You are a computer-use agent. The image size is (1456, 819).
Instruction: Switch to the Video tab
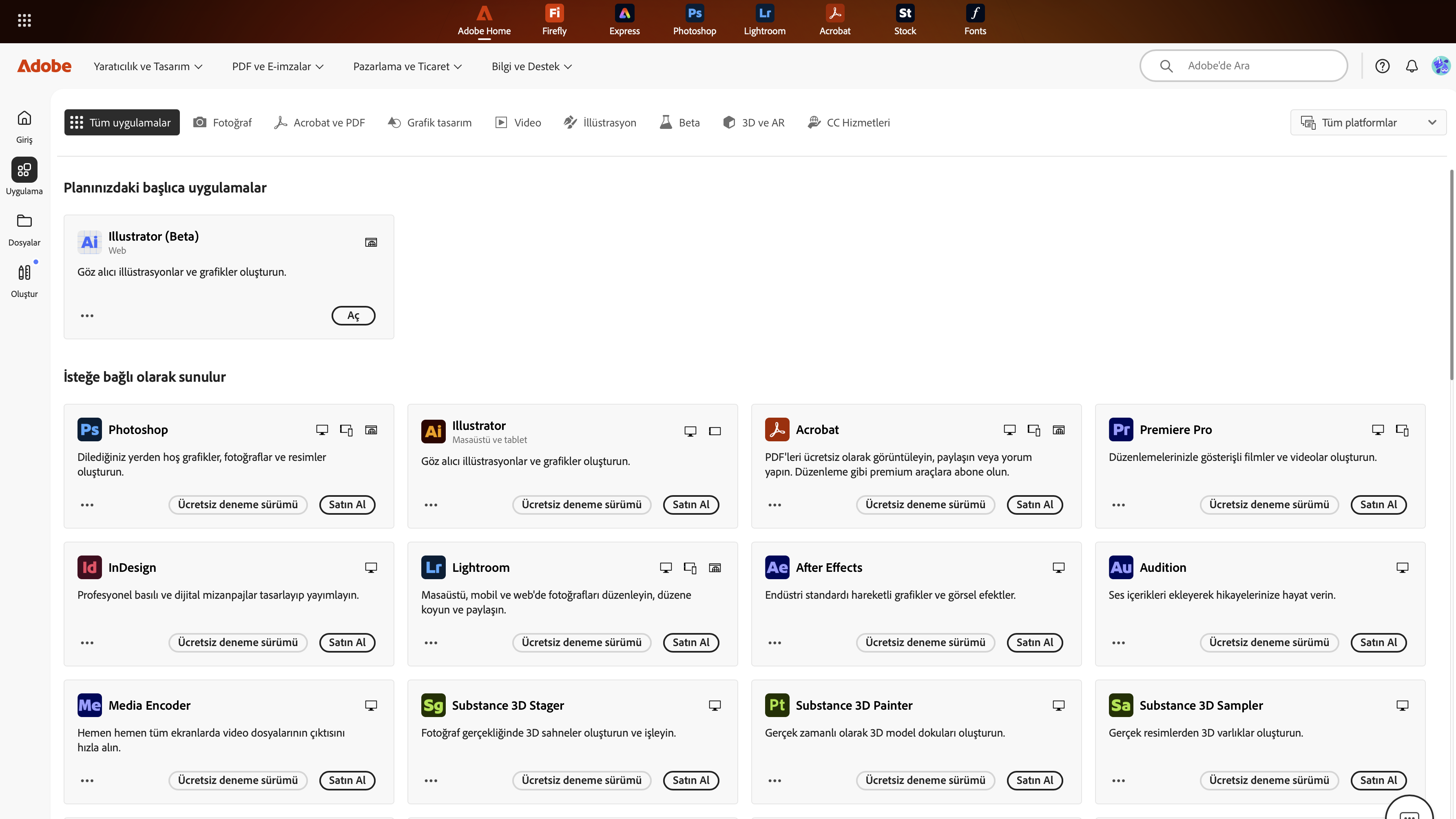click(518, 123)
